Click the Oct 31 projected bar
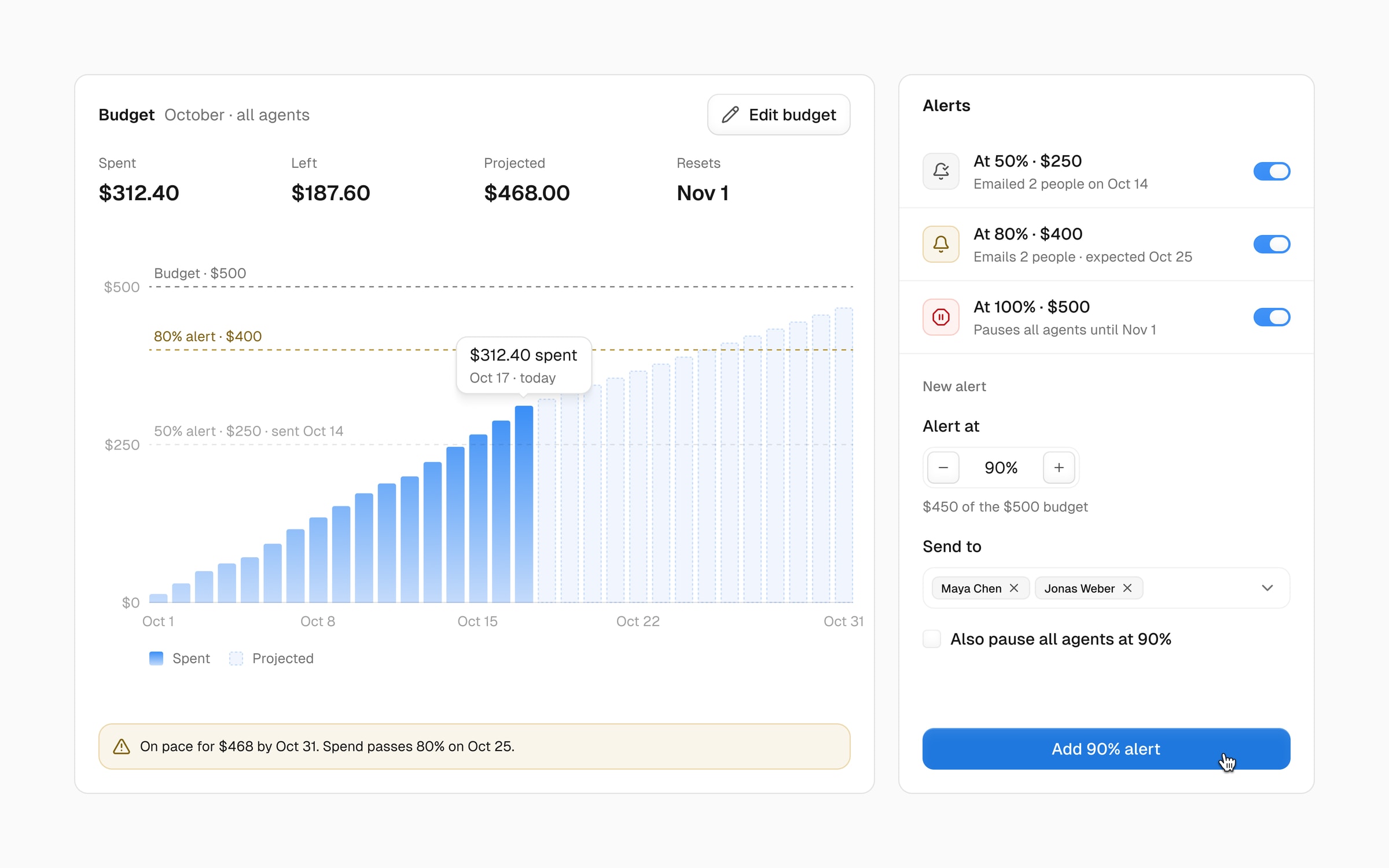This screenshot has width=1389, height=868. coord(844,455)
